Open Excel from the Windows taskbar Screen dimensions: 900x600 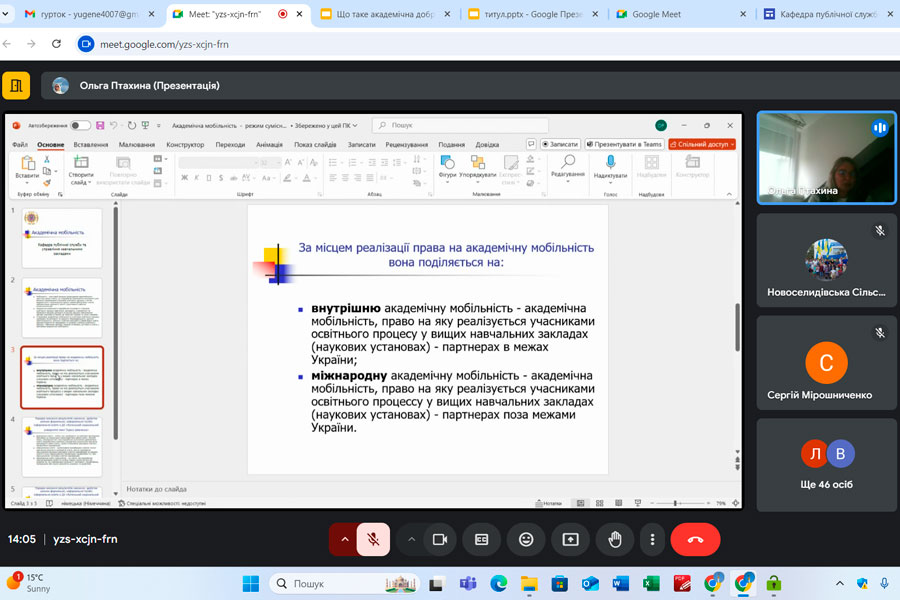pyautogui.click(x=651, y=583)
